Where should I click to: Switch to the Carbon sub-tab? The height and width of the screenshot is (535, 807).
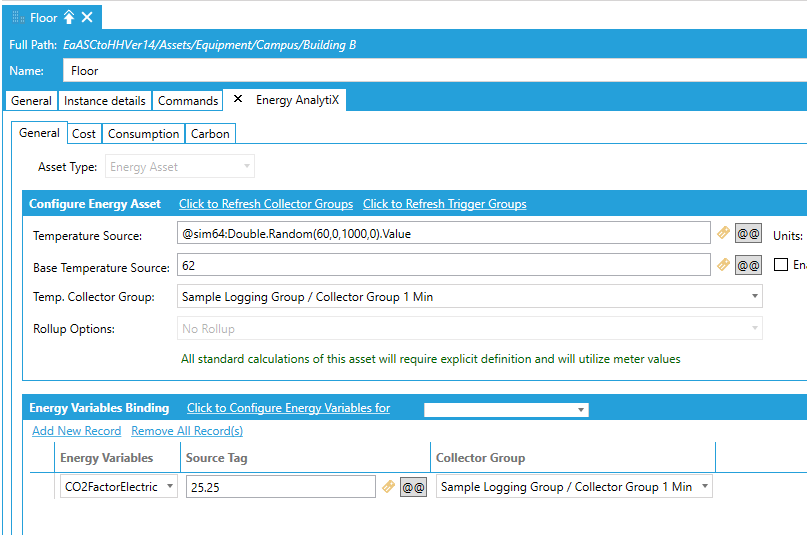click(210, 134)
